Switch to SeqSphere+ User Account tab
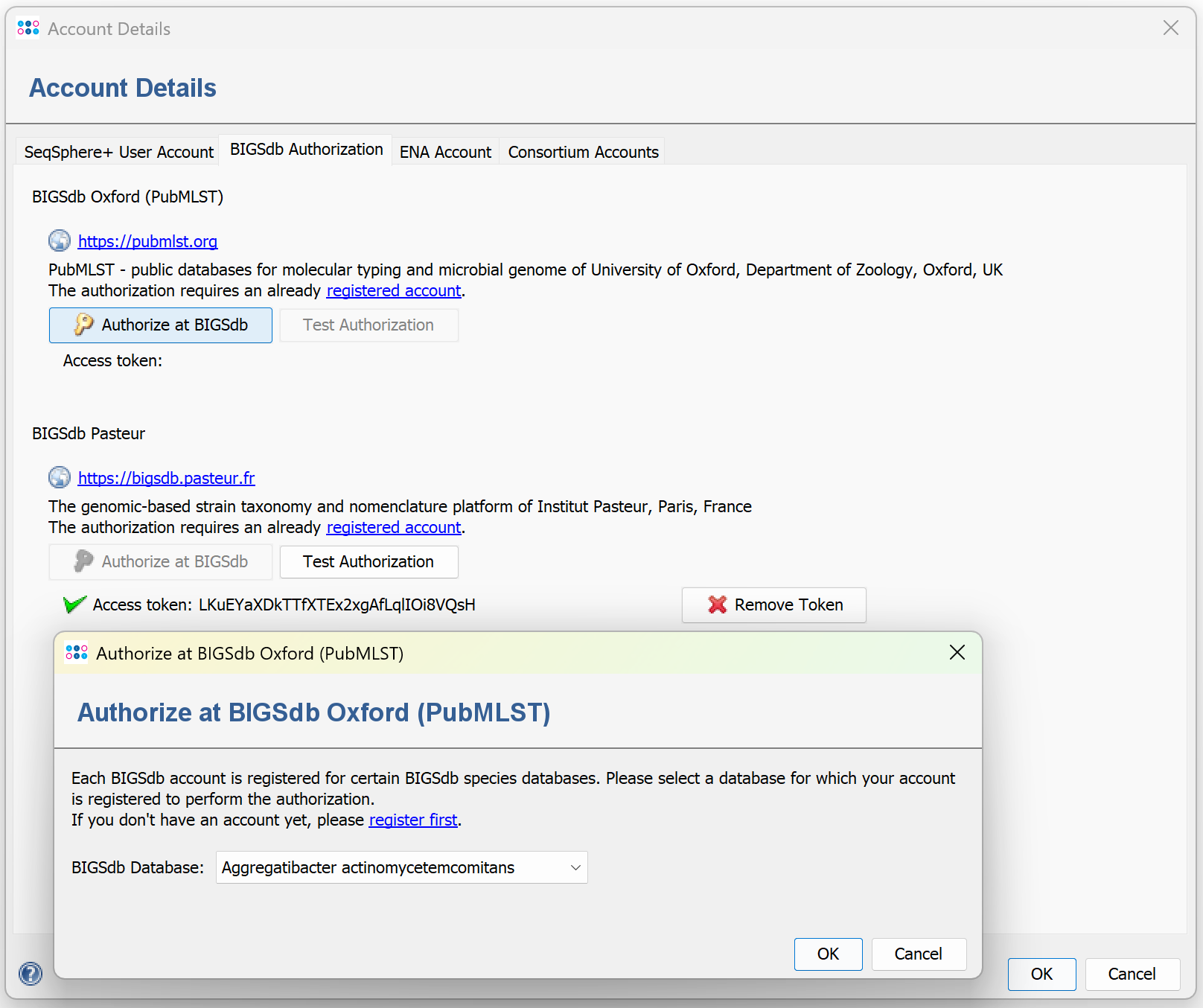The width and height of the screenshot is (1203, 1008). coord(118,152)
